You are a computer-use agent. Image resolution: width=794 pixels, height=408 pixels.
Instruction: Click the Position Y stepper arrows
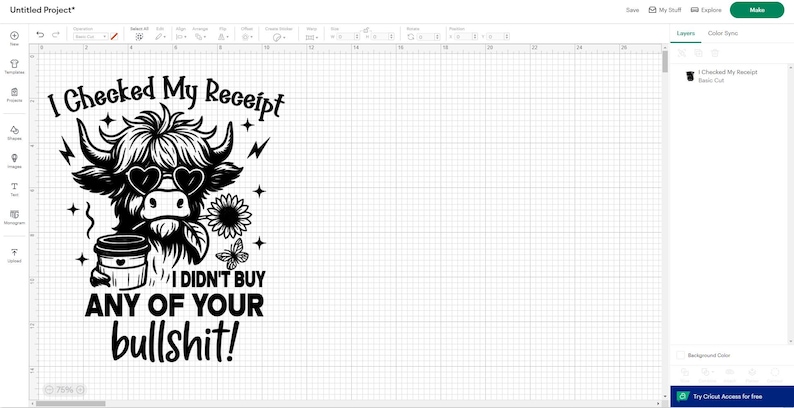[507, 37]
